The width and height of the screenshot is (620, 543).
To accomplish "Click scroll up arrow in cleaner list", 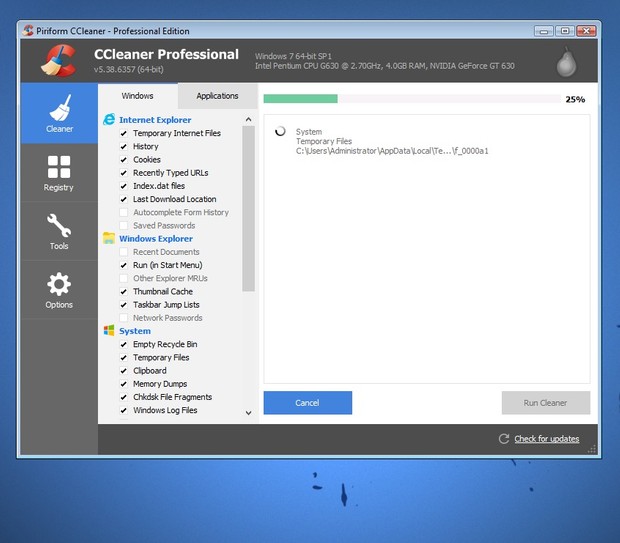I will [248, 119].
